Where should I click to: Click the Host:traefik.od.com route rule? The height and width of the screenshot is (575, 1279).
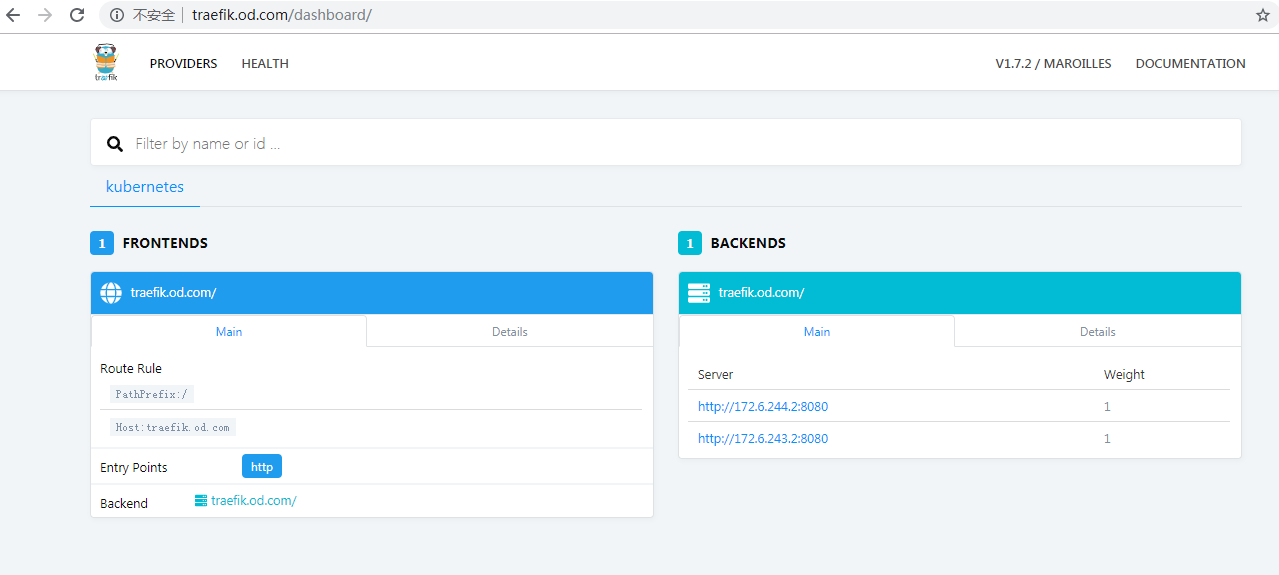[173, 427]
